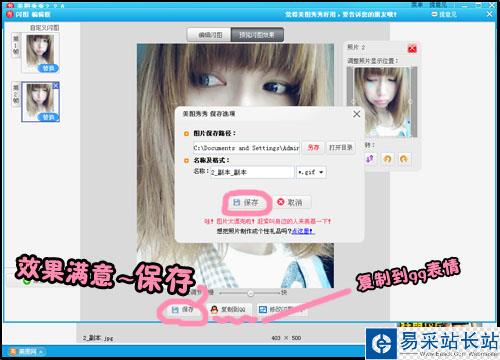500x360 pixels.
Task: Click the 美图网 item on the bottom bar
Action: pos(27,352)
